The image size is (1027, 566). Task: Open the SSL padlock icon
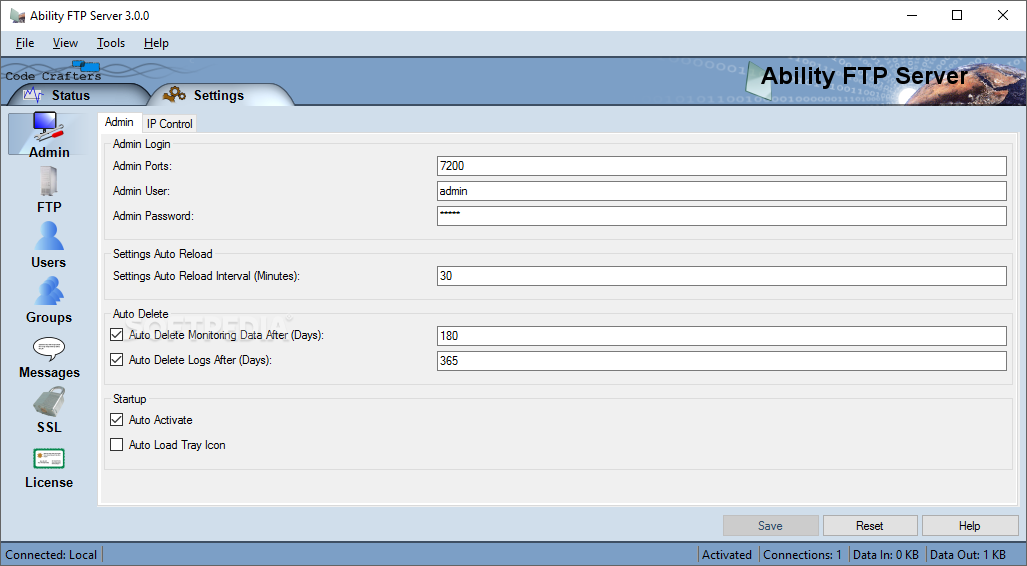pos(48,402)
